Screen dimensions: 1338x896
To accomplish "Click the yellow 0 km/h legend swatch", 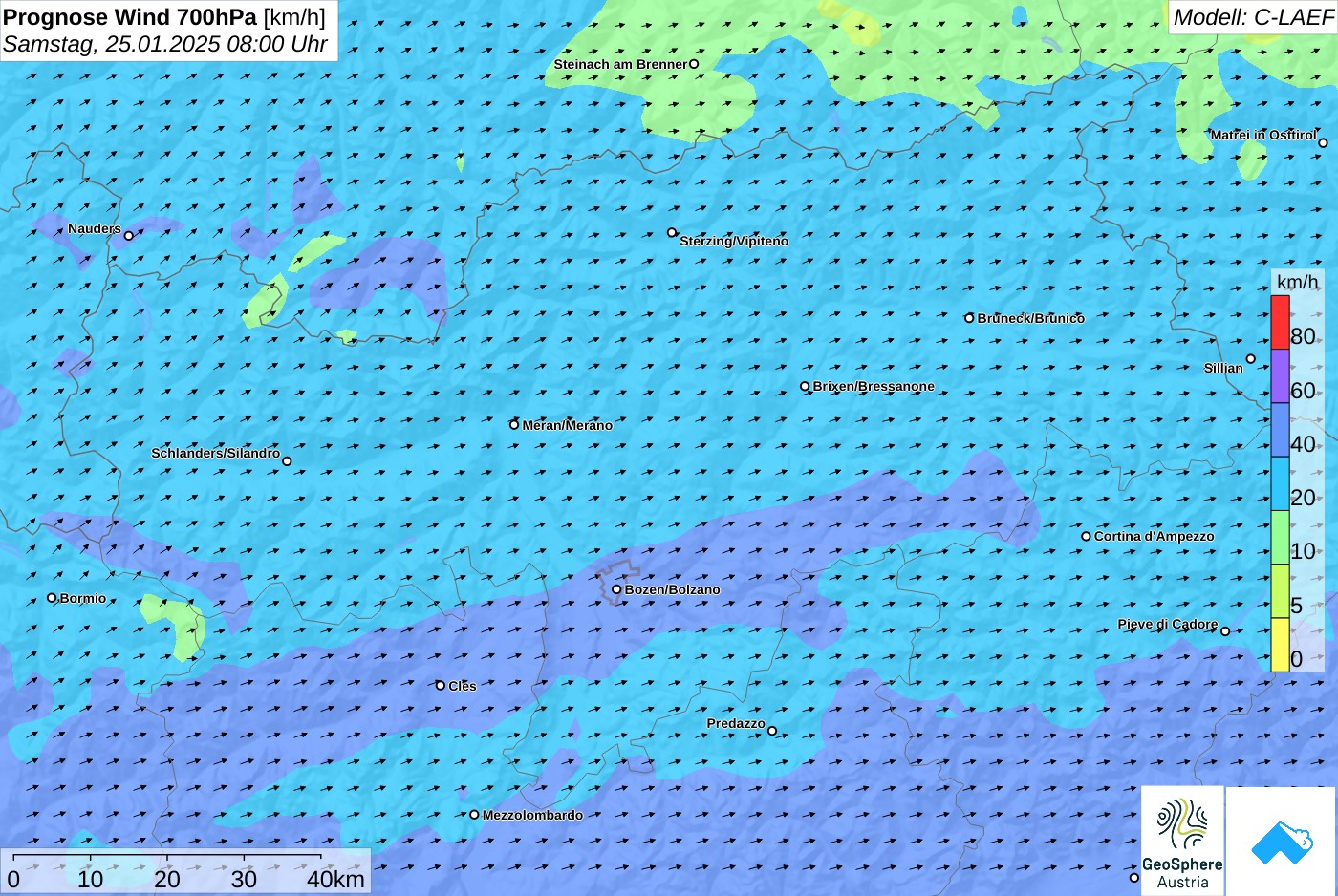I will [1280, 645].
